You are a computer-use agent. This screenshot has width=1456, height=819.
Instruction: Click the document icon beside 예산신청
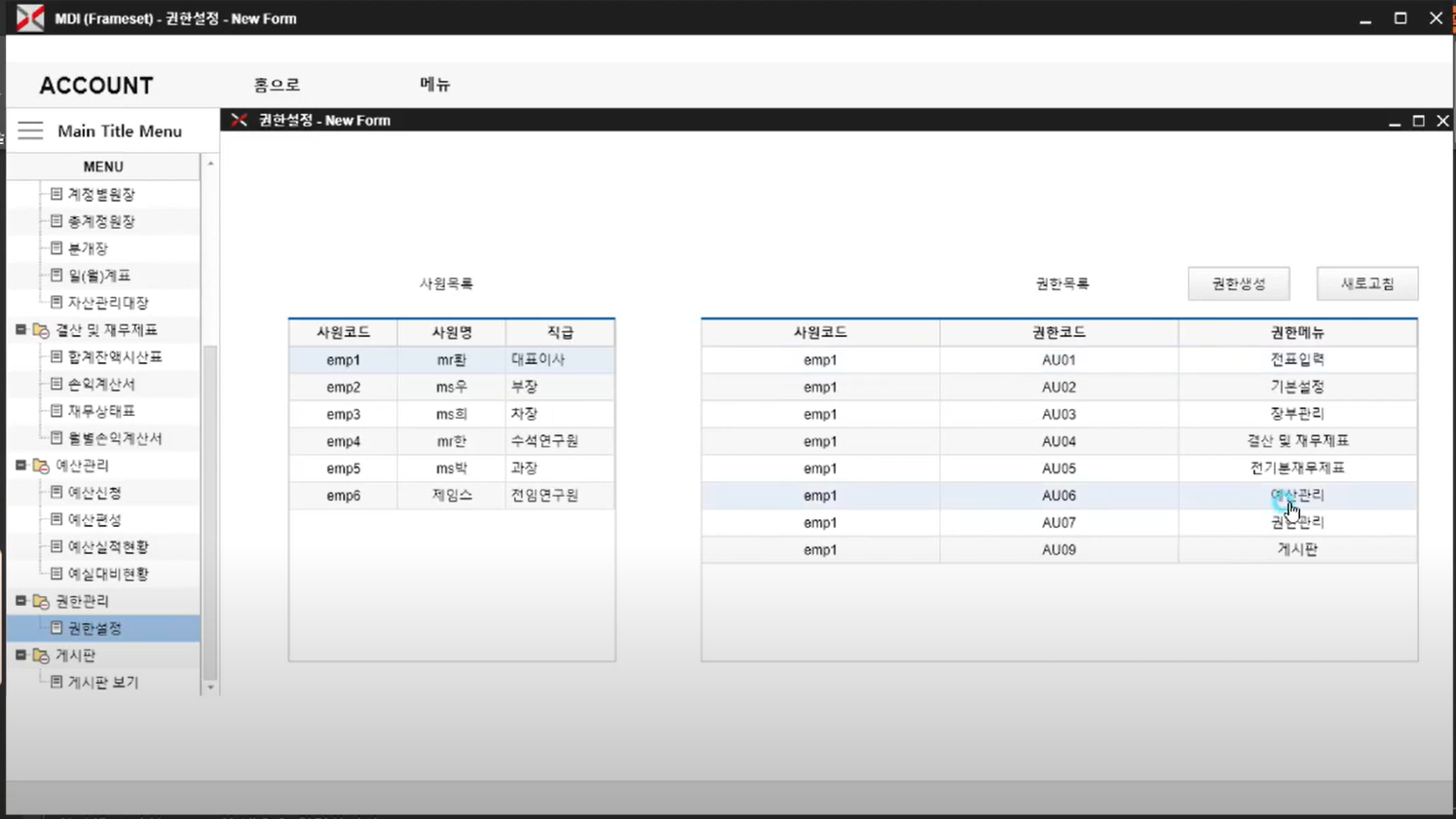pyautogui.click(x=56, y=492)
